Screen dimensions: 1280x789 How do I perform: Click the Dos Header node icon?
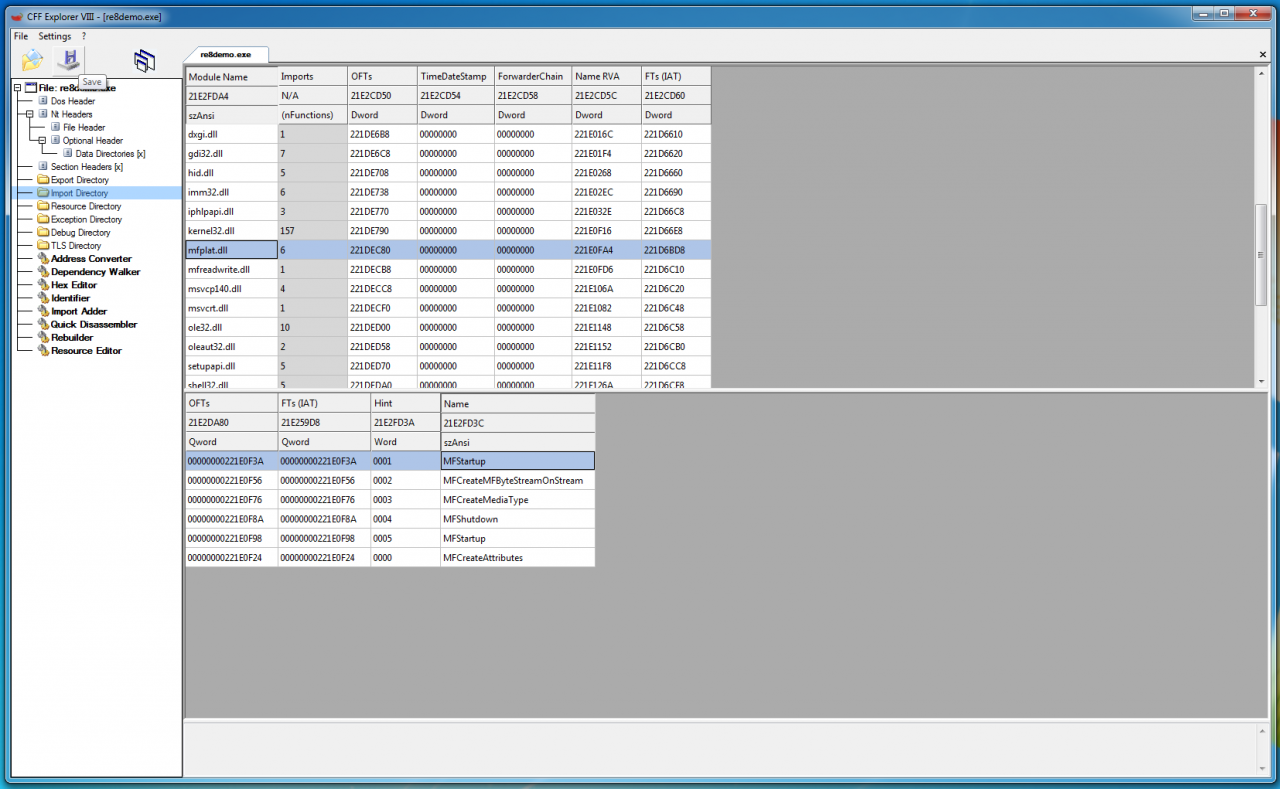43,101
